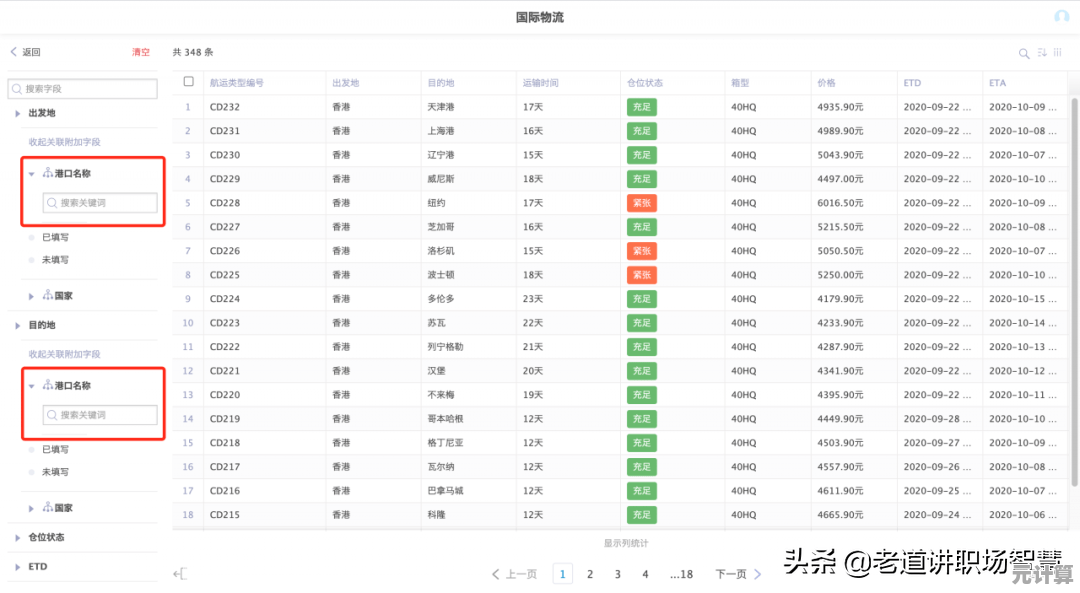Tick the select-all checkbox in table header
Viewport: 1080px width, 593px height.
[188, 82]
